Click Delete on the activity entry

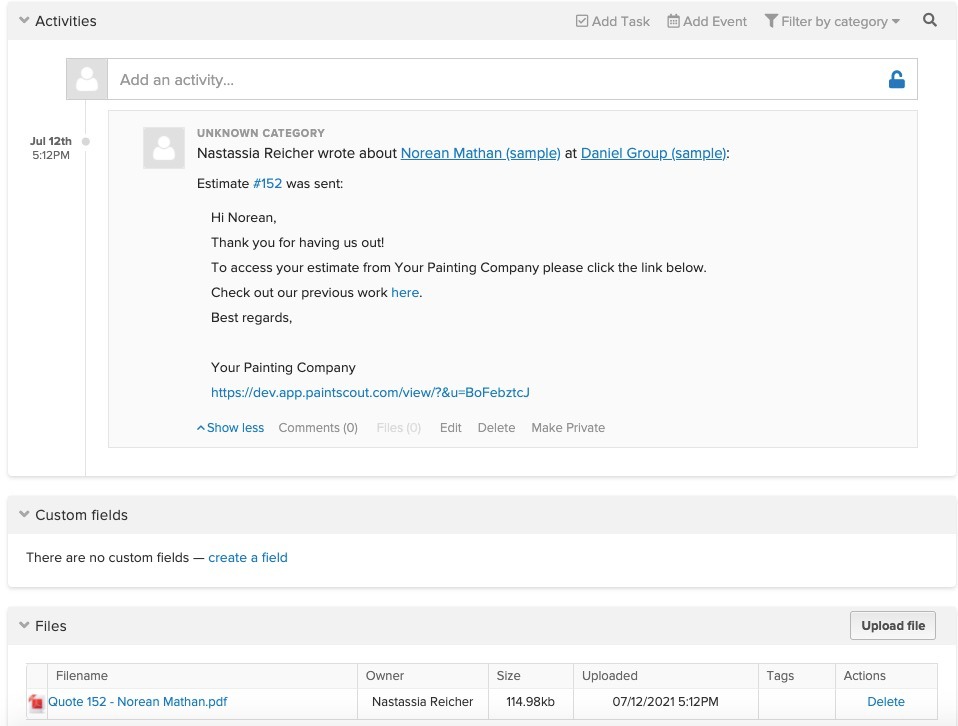[x=496, y=428]
